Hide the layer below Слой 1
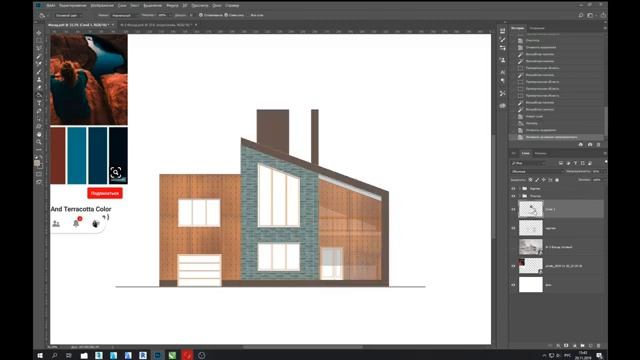Image resolution: width=640 pixels, height=360 pixels. pyautogui.click(x=513, y=228)
